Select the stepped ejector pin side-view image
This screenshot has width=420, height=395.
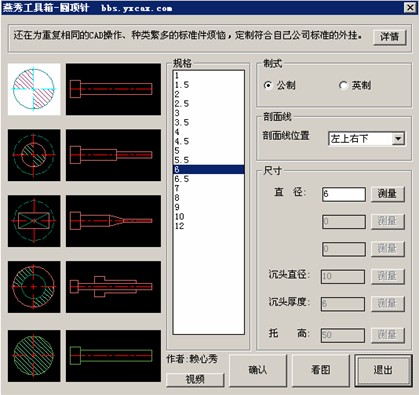click(113, 155)
